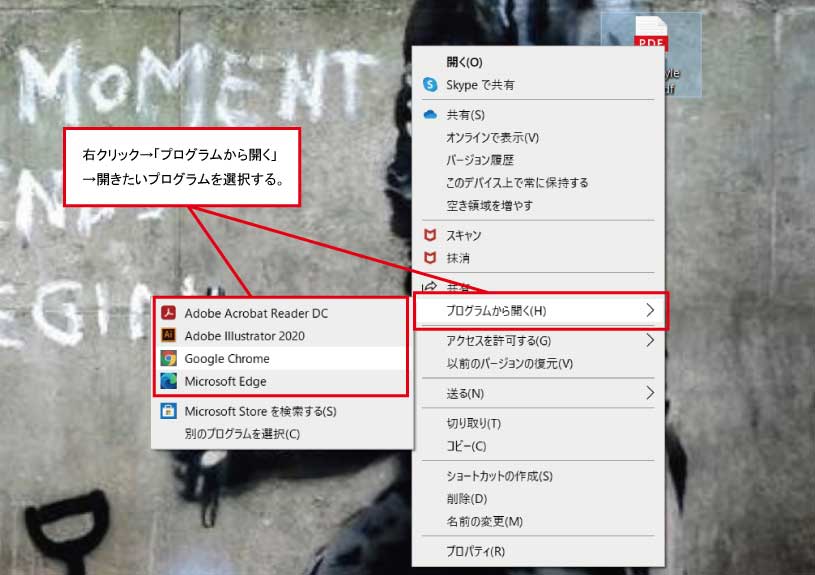Expand the プログラムから開く(H) submenu arrow

click(x=650, y=311)
